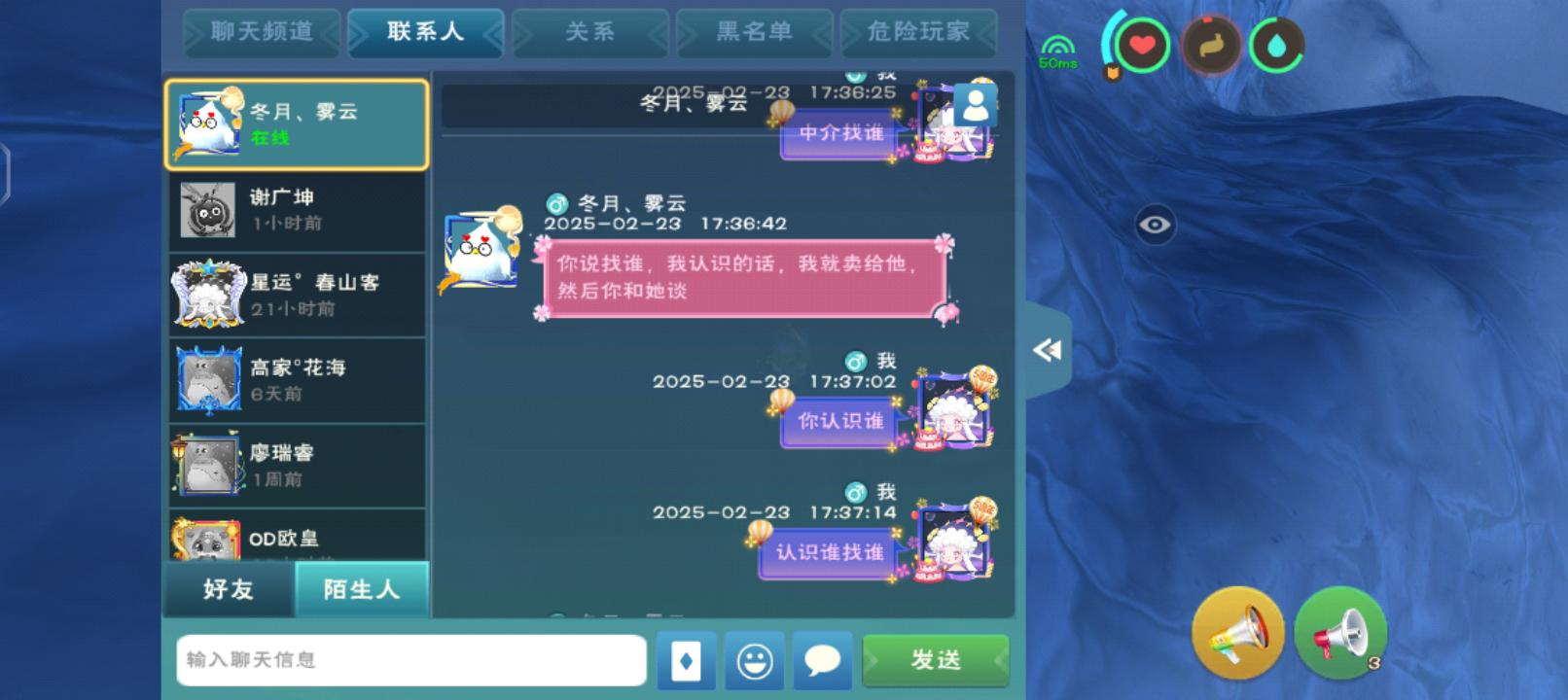Click the speech bubble quick-phrase icon
The height and width of the screenshot is (700, 1568).
[823, 661]
